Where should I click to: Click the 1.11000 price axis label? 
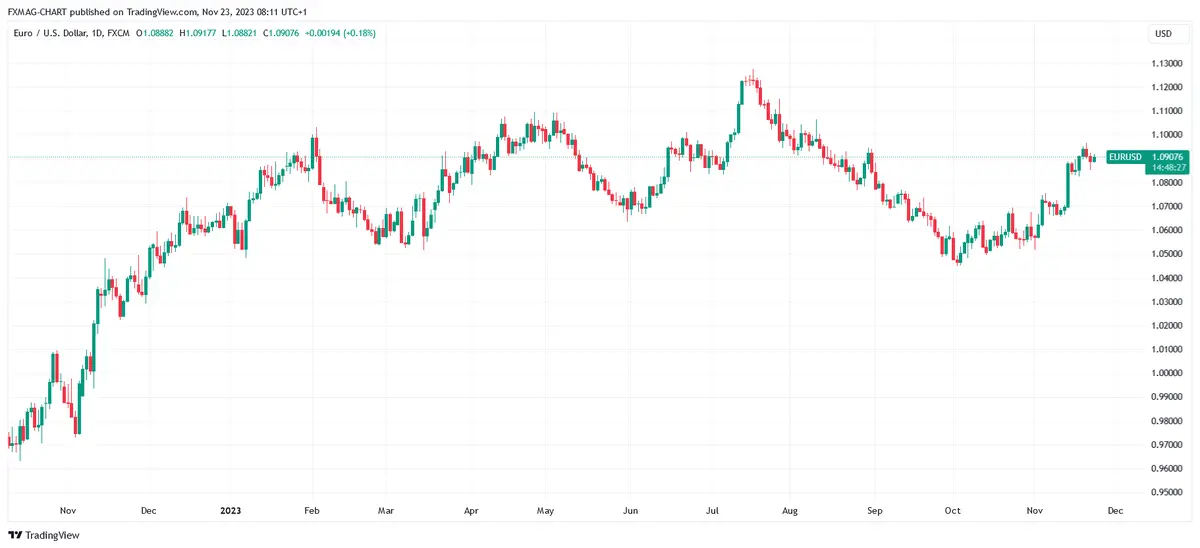[x=1166, y=111]
